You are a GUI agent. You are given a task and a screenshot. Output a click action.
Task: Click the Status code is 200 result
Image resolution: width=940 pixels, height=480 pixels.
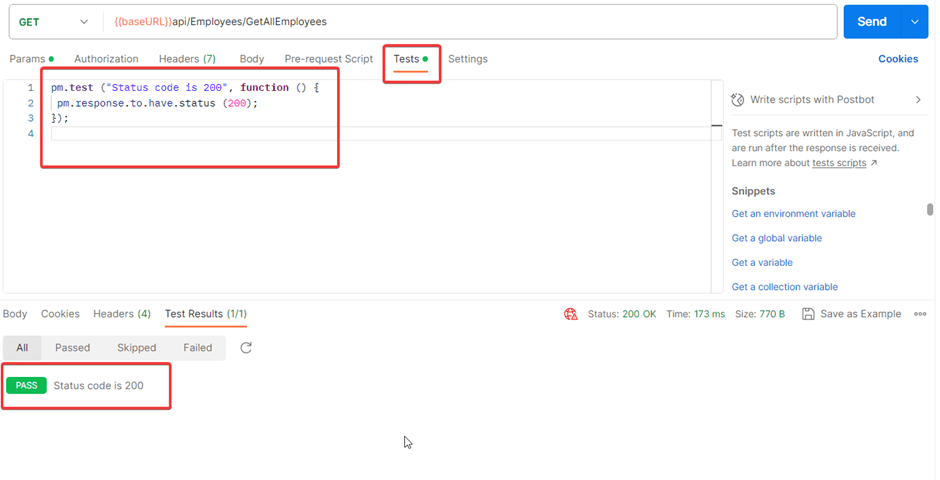coord(98,386)
